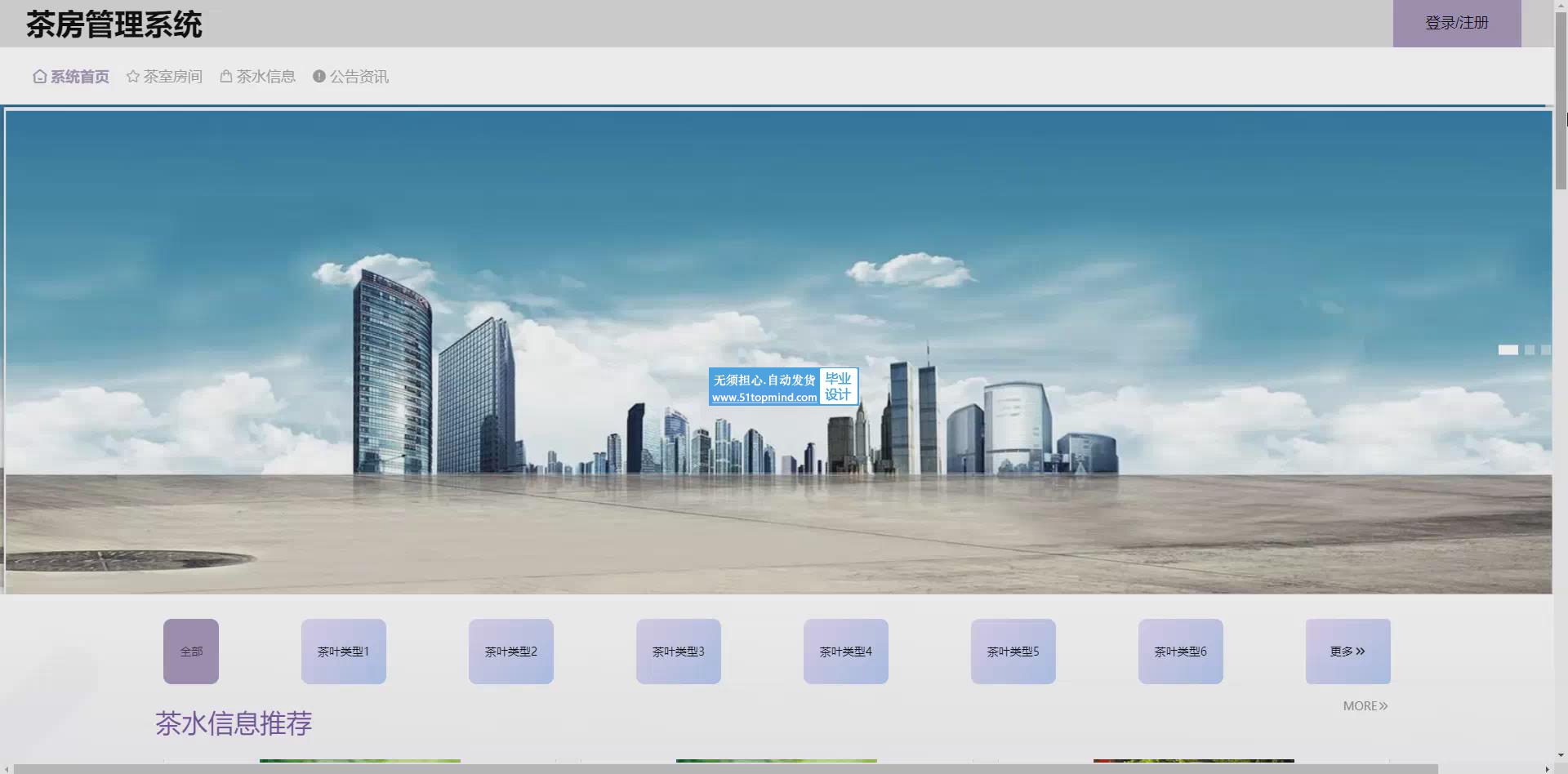Select the 茶叶类型6 category tile
The image size is (1568, 774).
(x=1181, y=652)
